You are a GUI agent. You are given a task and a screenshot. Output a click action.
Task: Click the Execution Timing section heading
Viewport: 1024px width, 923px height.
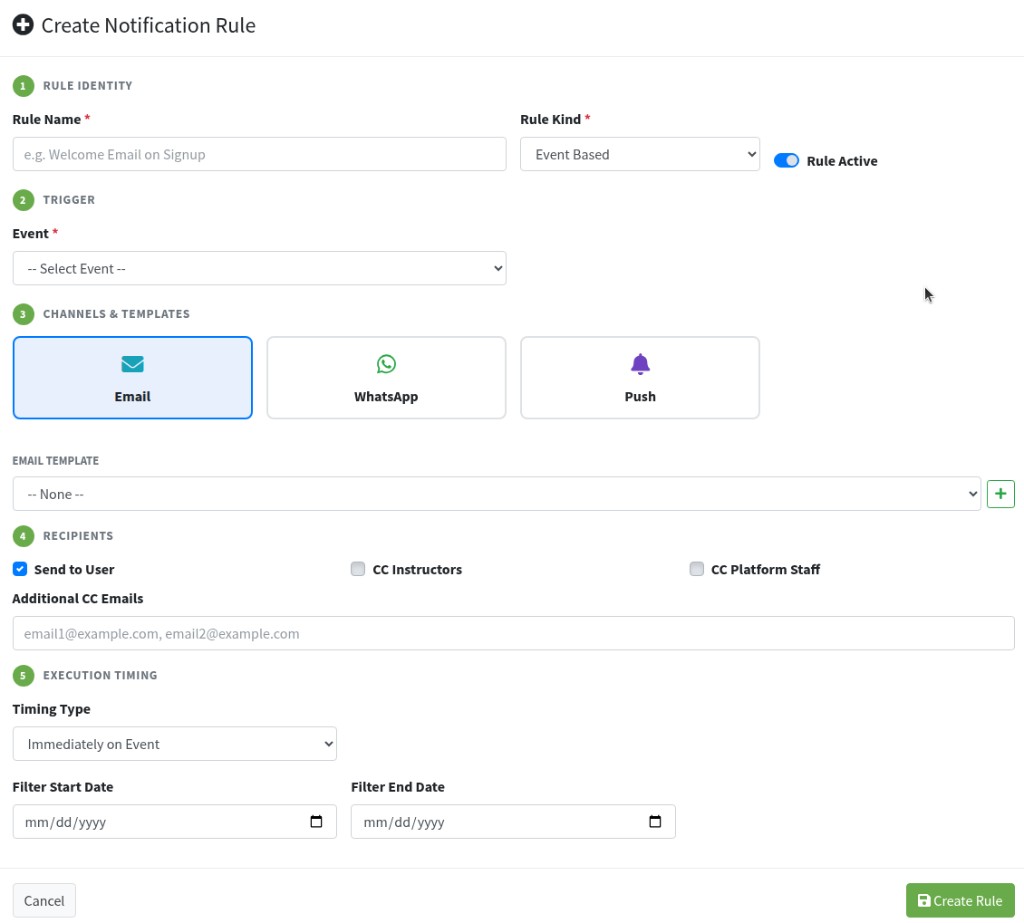[x=100, y=675]
